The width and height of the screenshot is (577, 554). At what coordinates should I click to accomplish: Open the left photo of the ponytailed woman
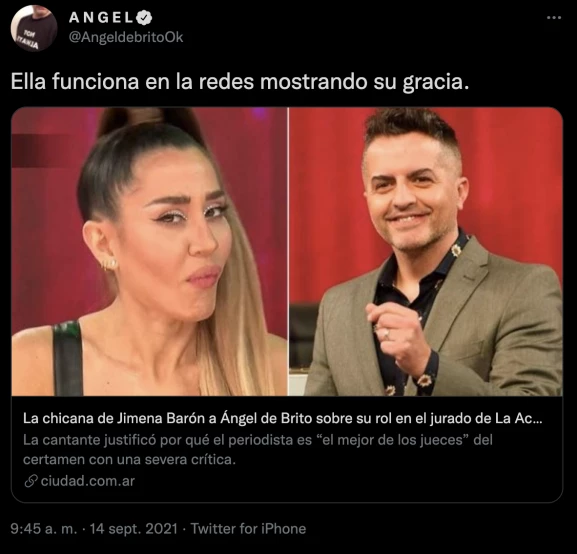coord(149,251)
